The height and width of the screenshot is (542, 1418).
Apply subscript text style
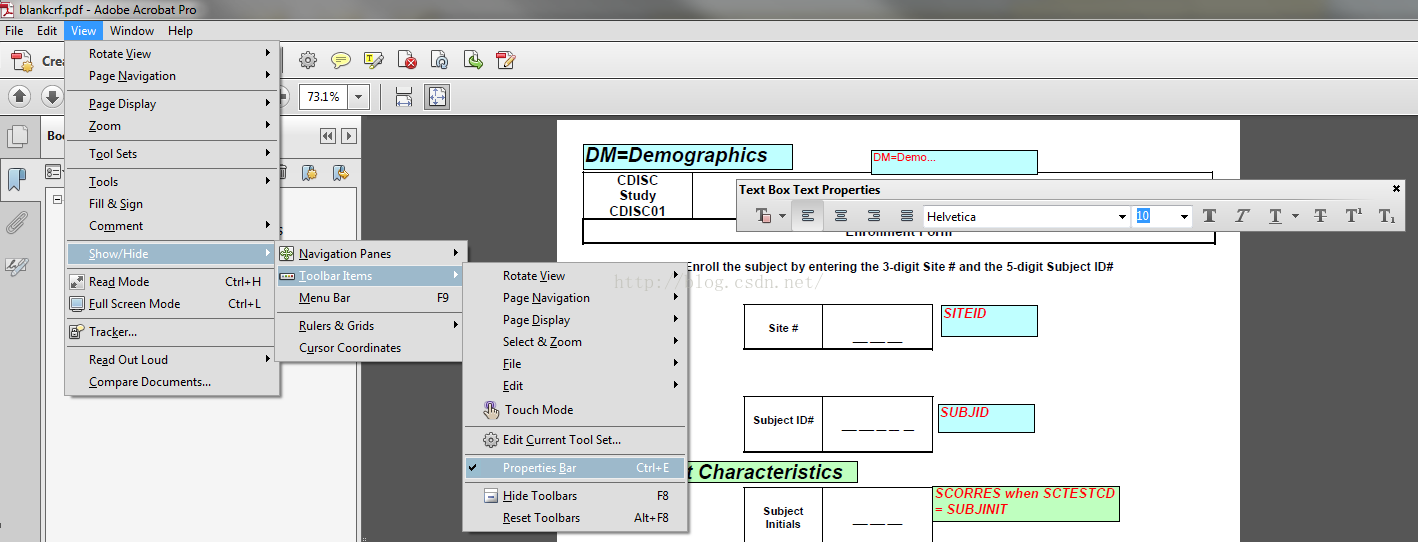[1386, 216]
